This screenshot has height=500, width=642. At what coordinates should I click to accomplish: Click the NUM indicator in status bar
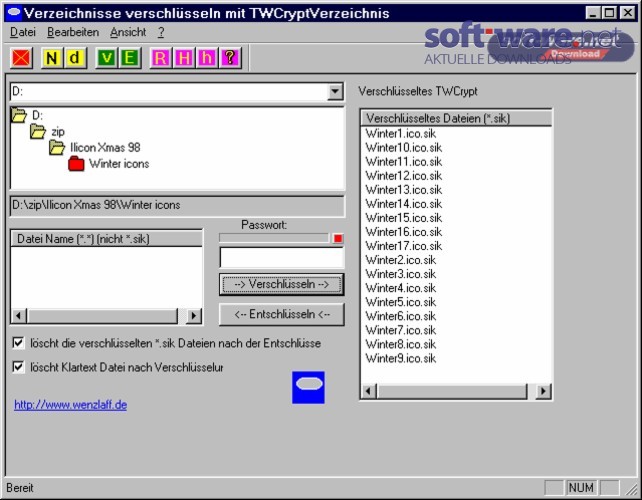[x=581, y=488]
